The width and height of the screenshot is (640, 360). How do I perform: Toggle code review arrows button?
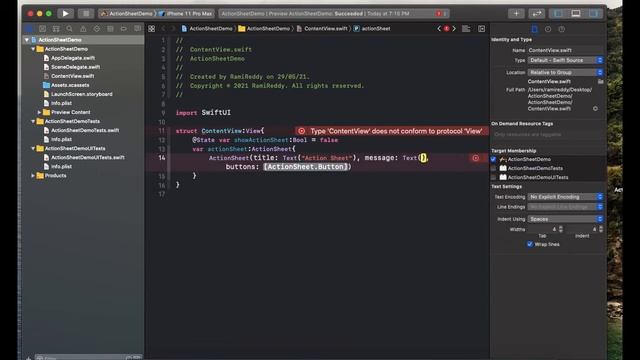[536, 13]
